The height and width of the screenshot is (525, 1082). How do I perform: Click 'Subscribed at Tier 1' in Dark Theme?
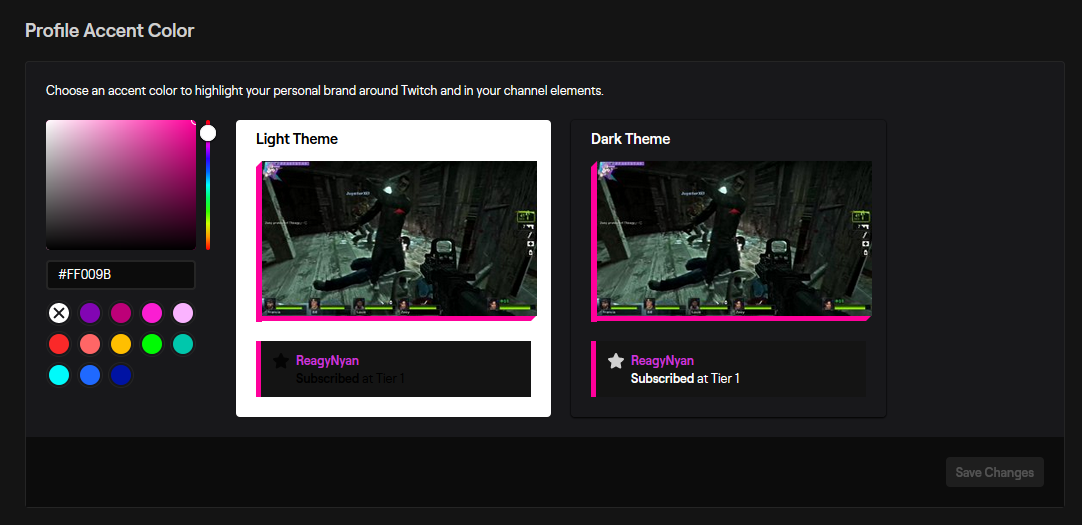pos(685,379)
